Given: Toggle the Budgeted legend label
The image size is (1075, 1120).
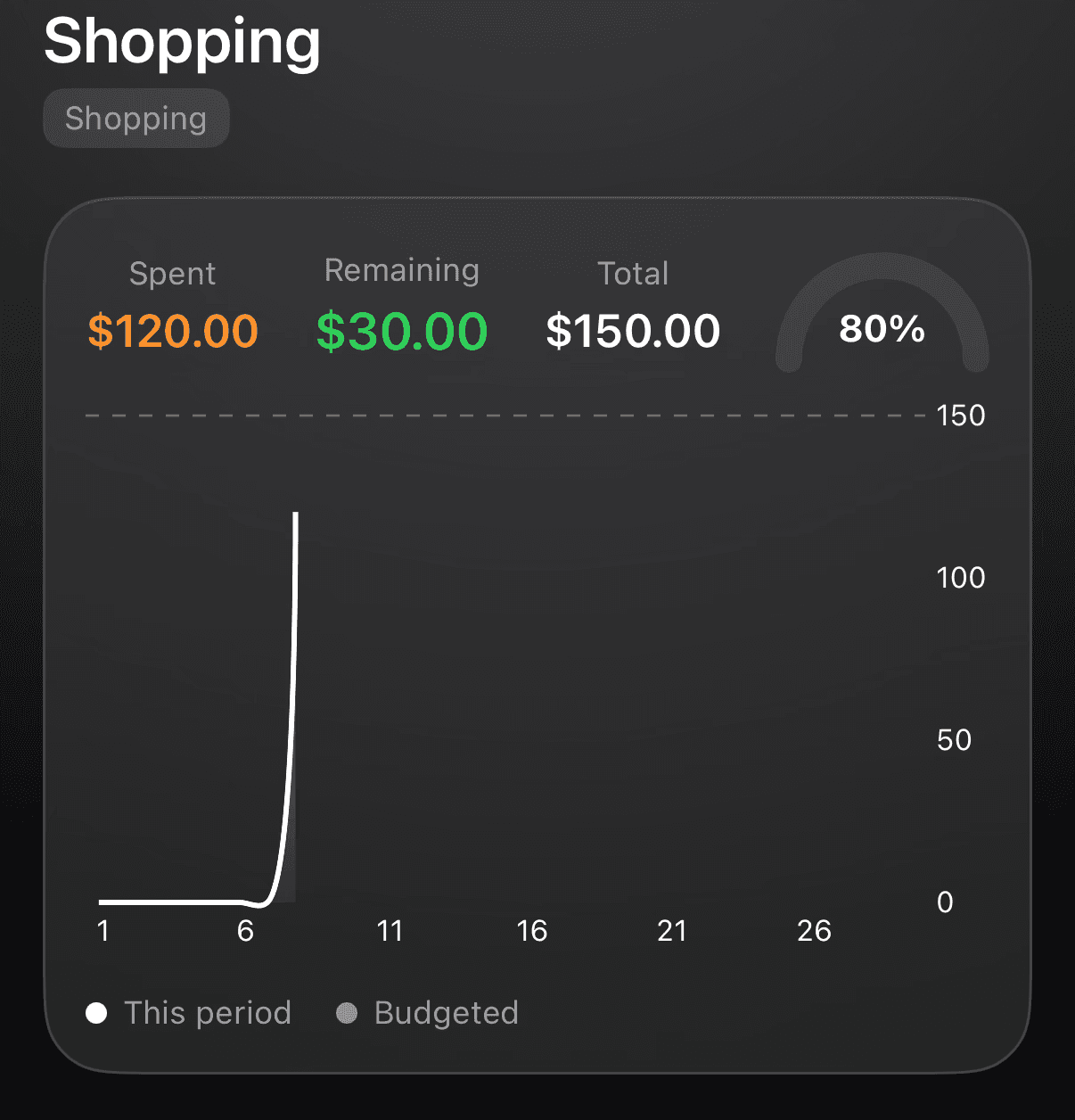Looking at the screenshot, I should coord(446,1013).
